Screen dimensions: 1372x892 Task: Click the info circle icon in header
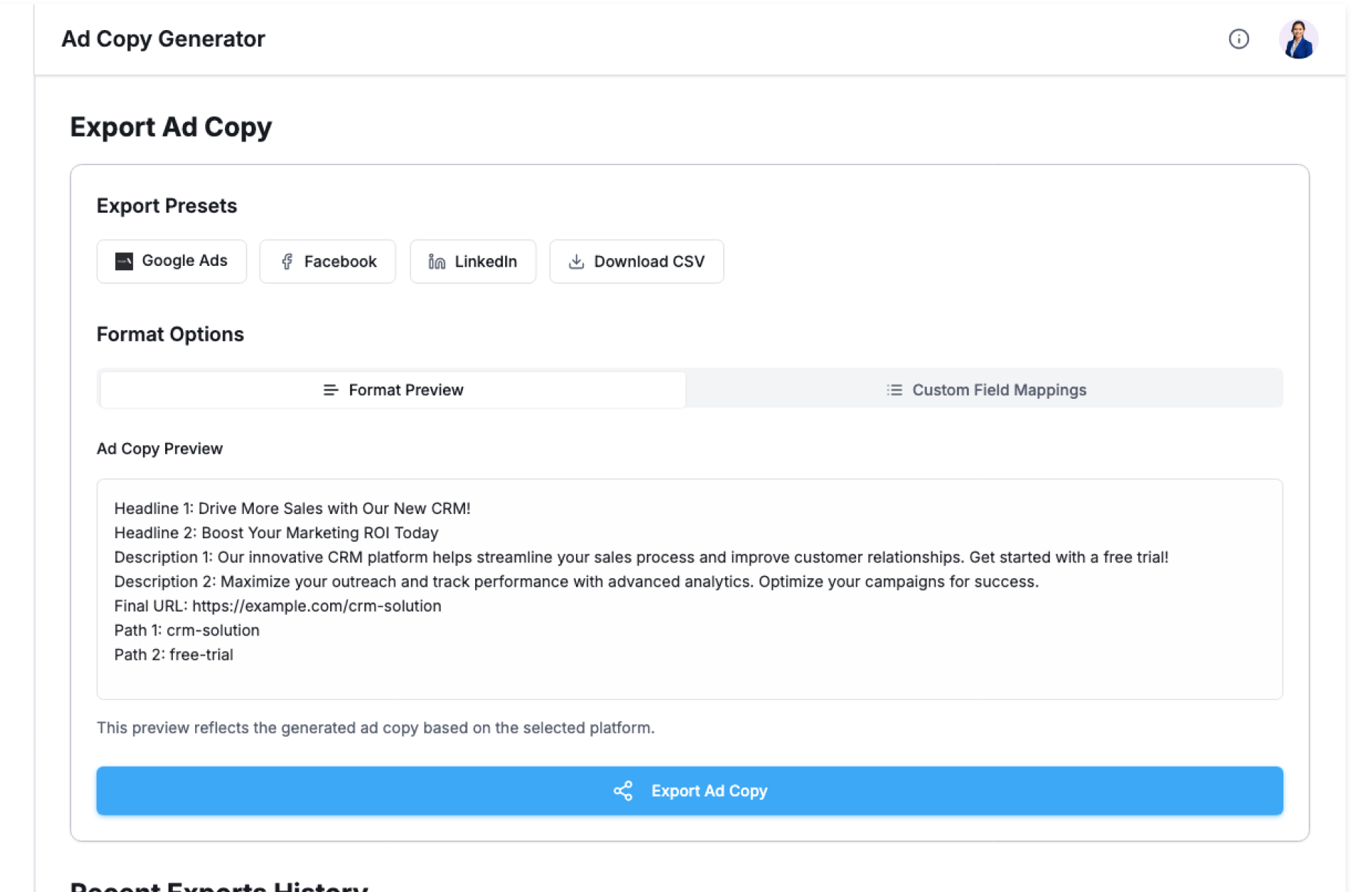1238,39
